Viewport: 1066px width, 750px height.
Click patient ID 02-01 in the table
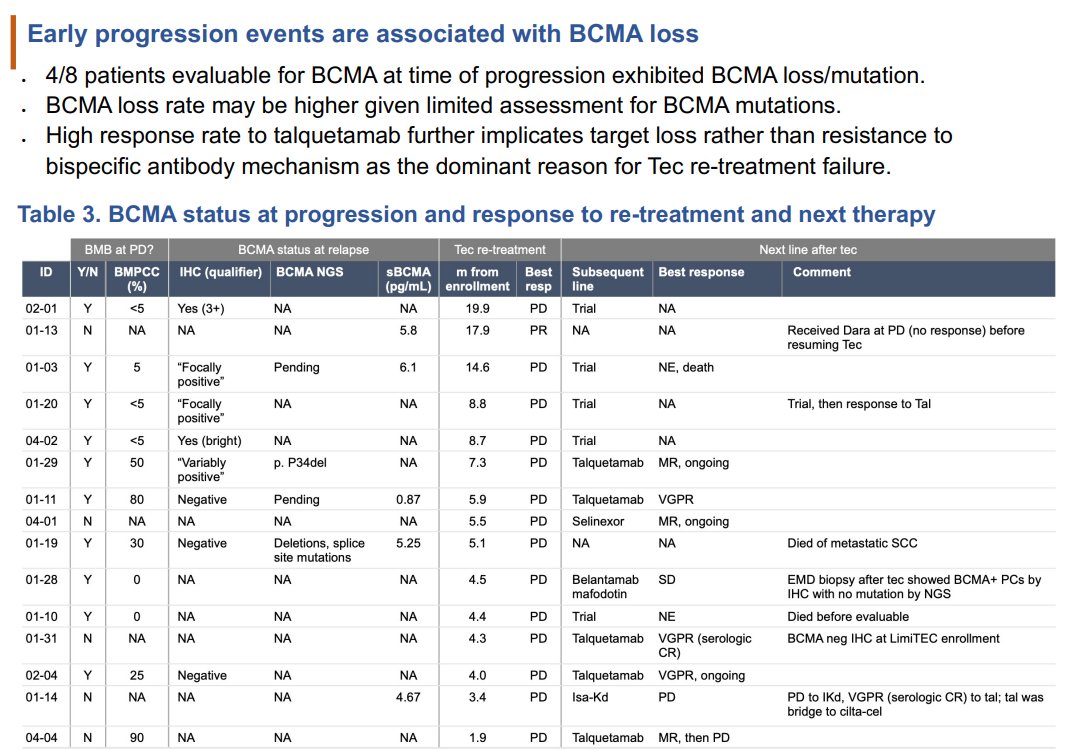[41, 309]
